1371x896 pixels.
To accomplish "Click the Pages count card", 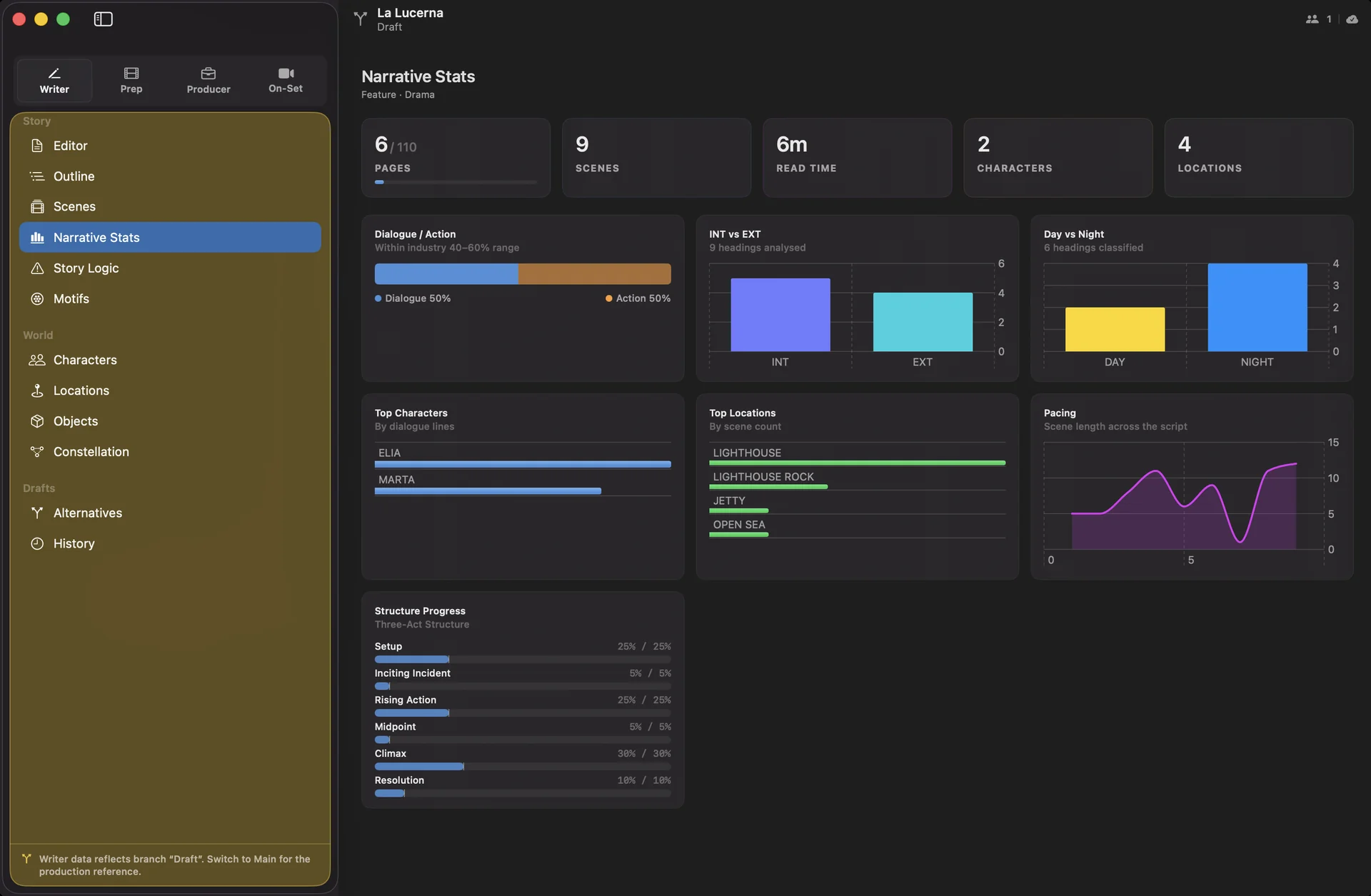I will [x=456, y=158].
